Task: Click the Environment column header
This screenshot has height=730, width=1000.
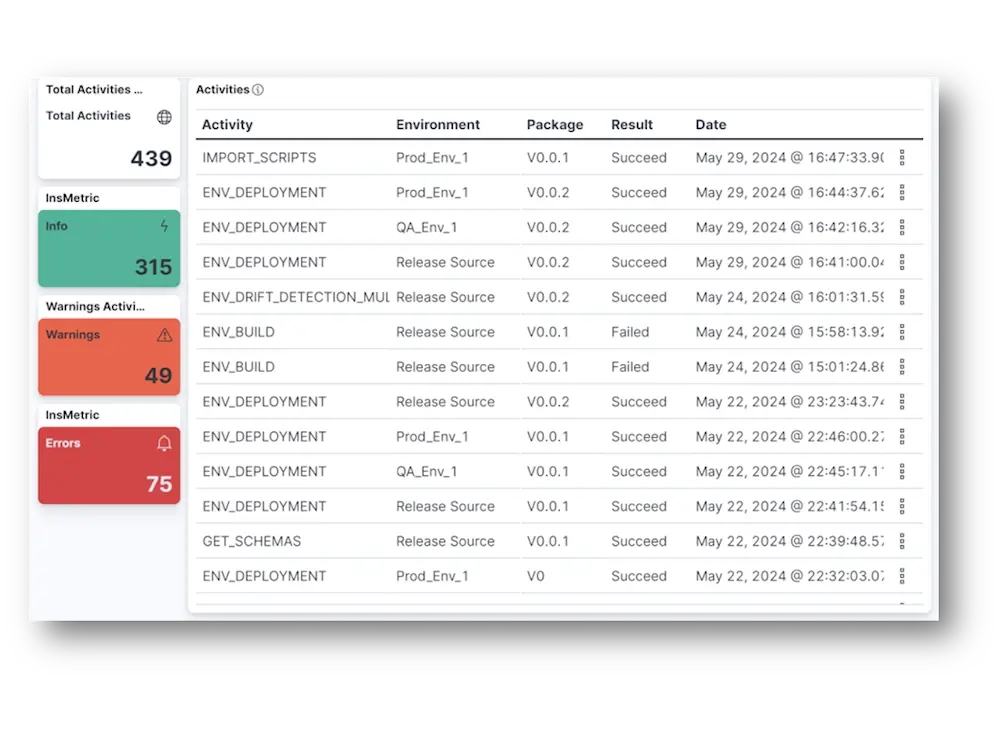Action: tap(438, 125)
